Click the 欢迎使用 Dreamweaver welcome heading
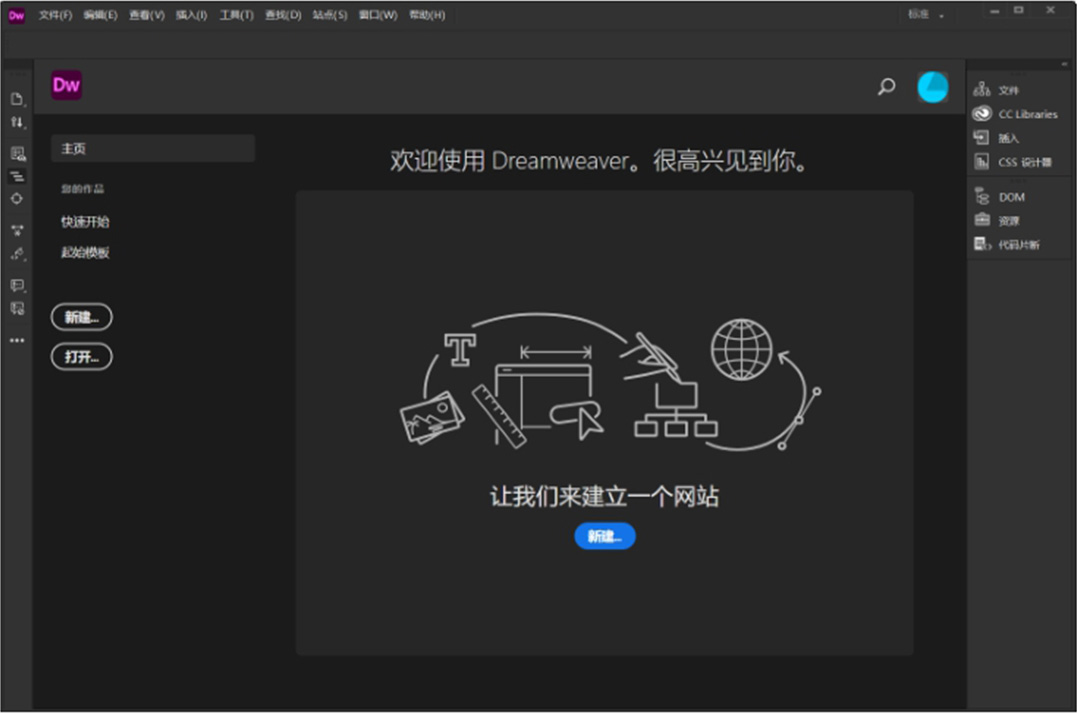 tap(598, 161)
